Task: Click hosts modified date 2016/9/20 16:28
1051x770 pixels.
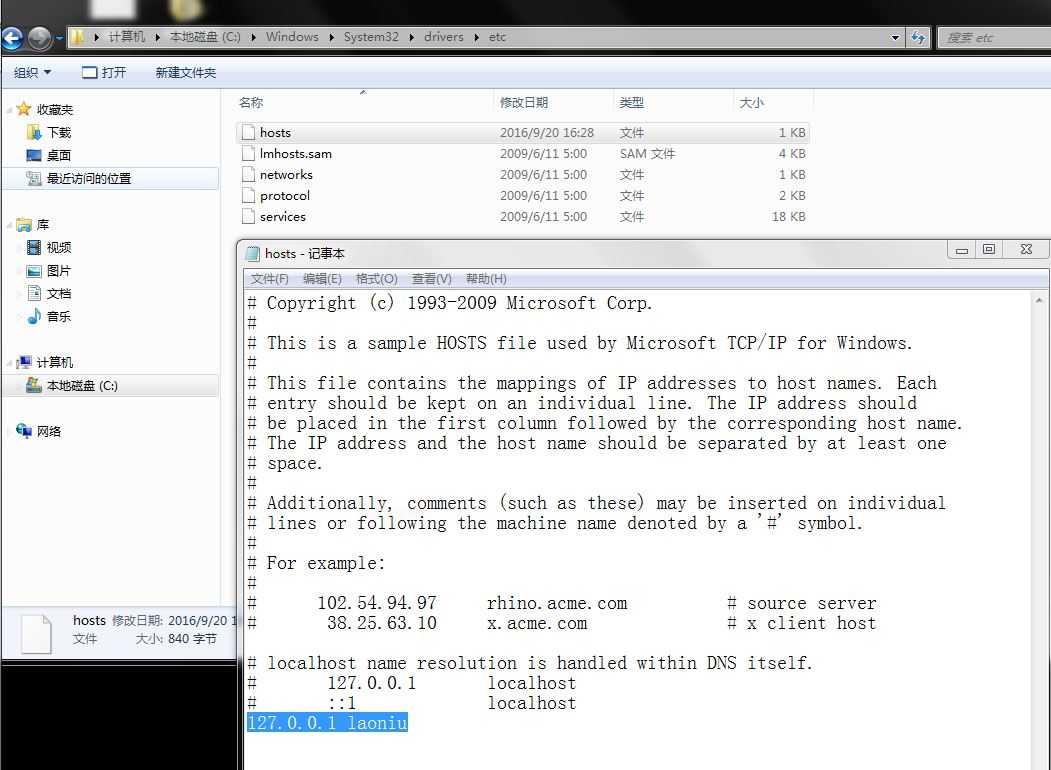Action: [x=547, y=133]
